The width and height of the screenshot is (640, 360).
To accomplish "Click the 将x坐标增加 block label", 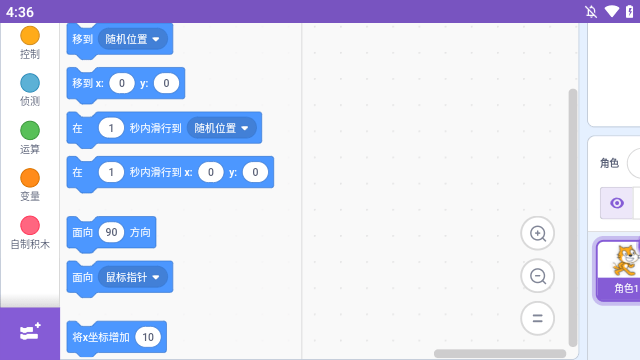I will (x=101, y=337).
